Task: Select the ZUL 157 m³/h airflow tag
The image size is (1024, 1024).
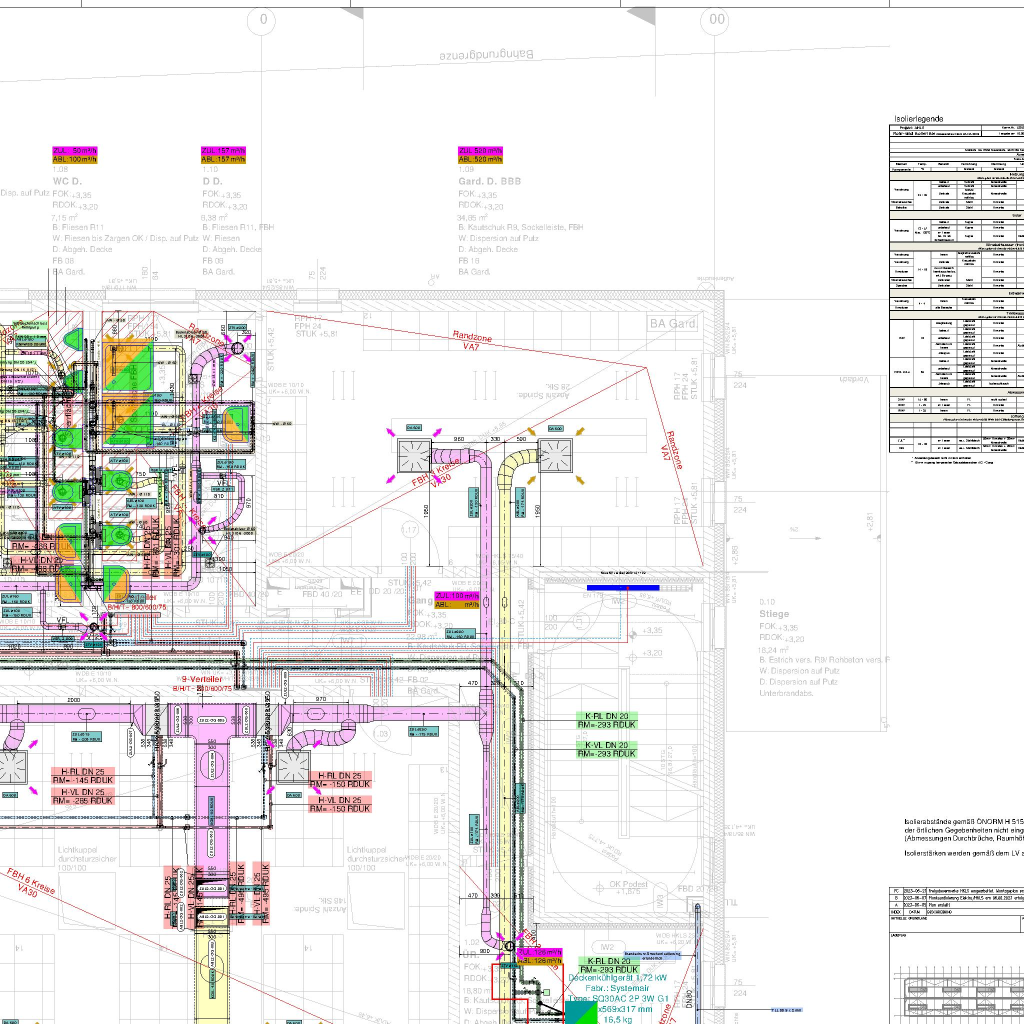Action: pos(223,150)
